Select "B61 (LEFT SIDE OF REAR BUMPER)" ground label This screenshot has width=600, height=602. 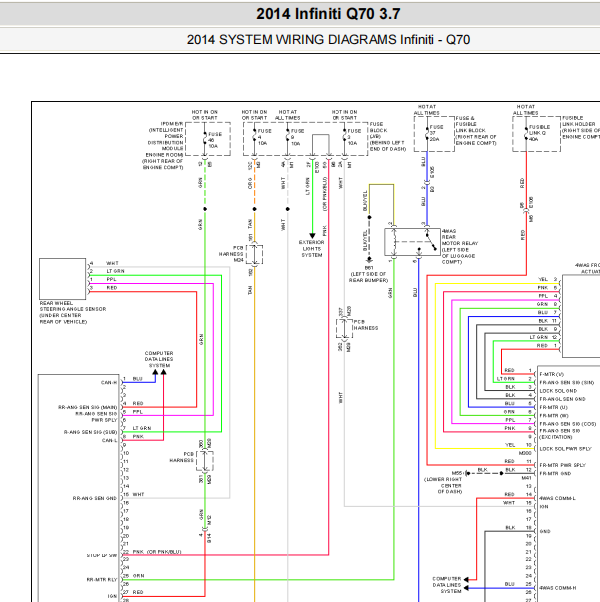point(368,274)
